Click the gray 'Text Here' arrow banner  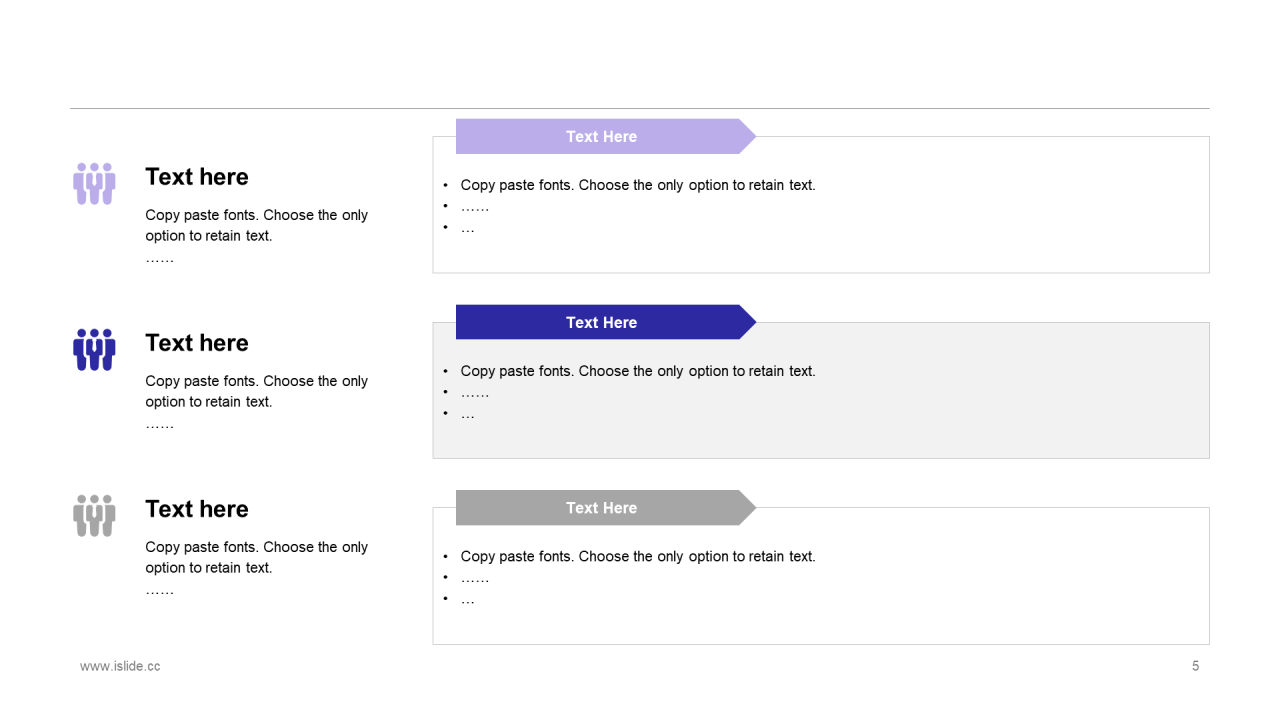point(606,508)
